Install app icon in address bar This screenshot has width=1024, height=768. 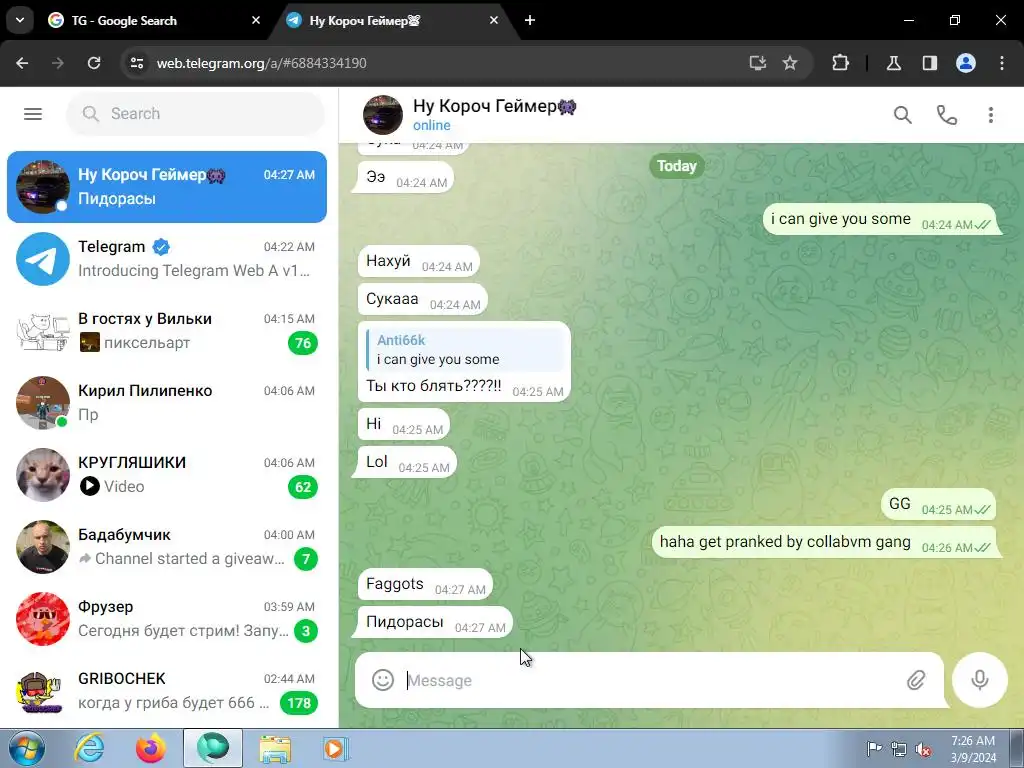click(x=758, y=63)
